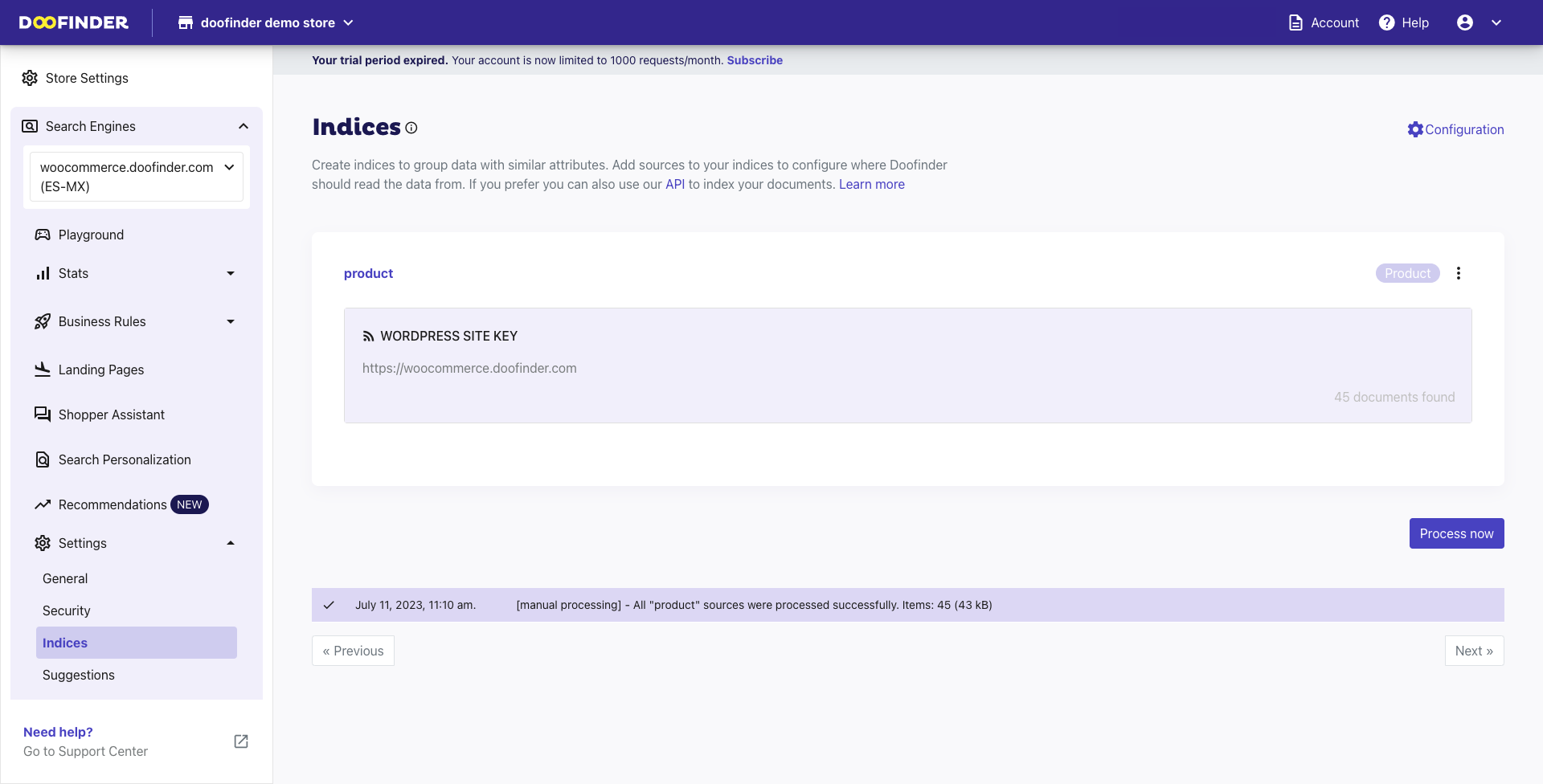Click the Doofinder logo
This screenshot has height=784, width=1543.
point(74,22)
